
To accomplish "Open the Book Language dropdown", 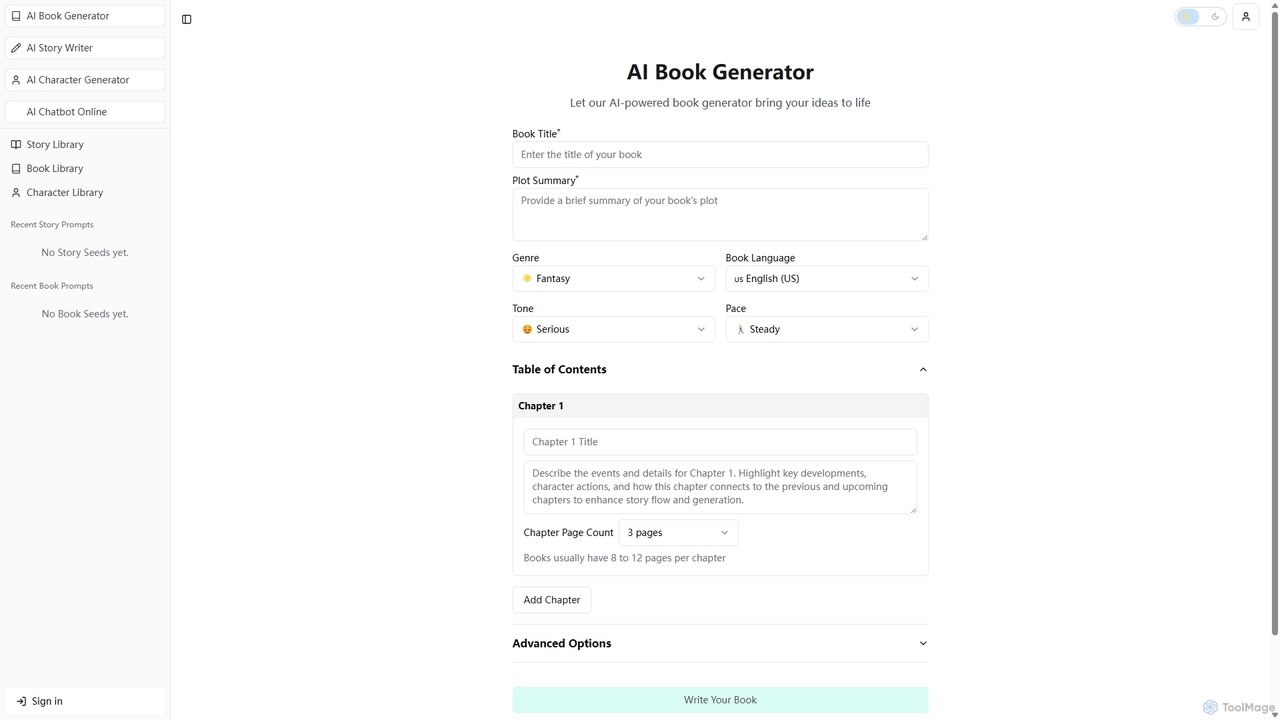I will coord(826,278).
